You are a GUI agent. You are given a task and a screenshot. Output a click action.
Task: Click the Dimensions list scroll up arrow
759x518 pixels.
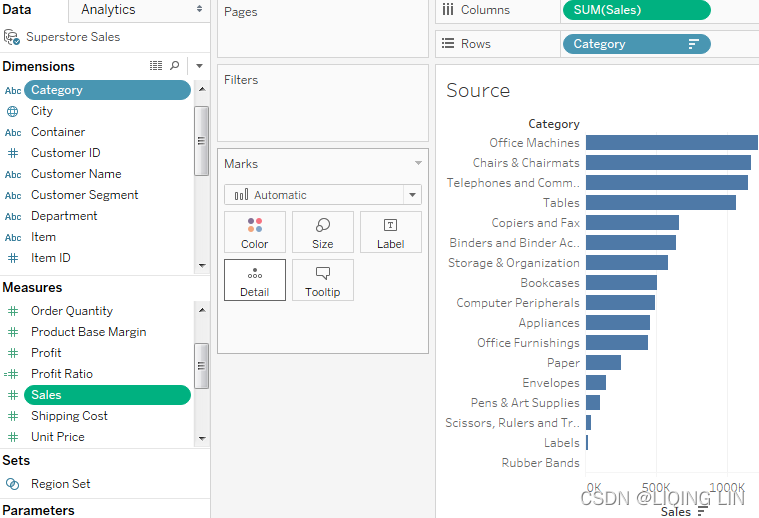point(202,89)
